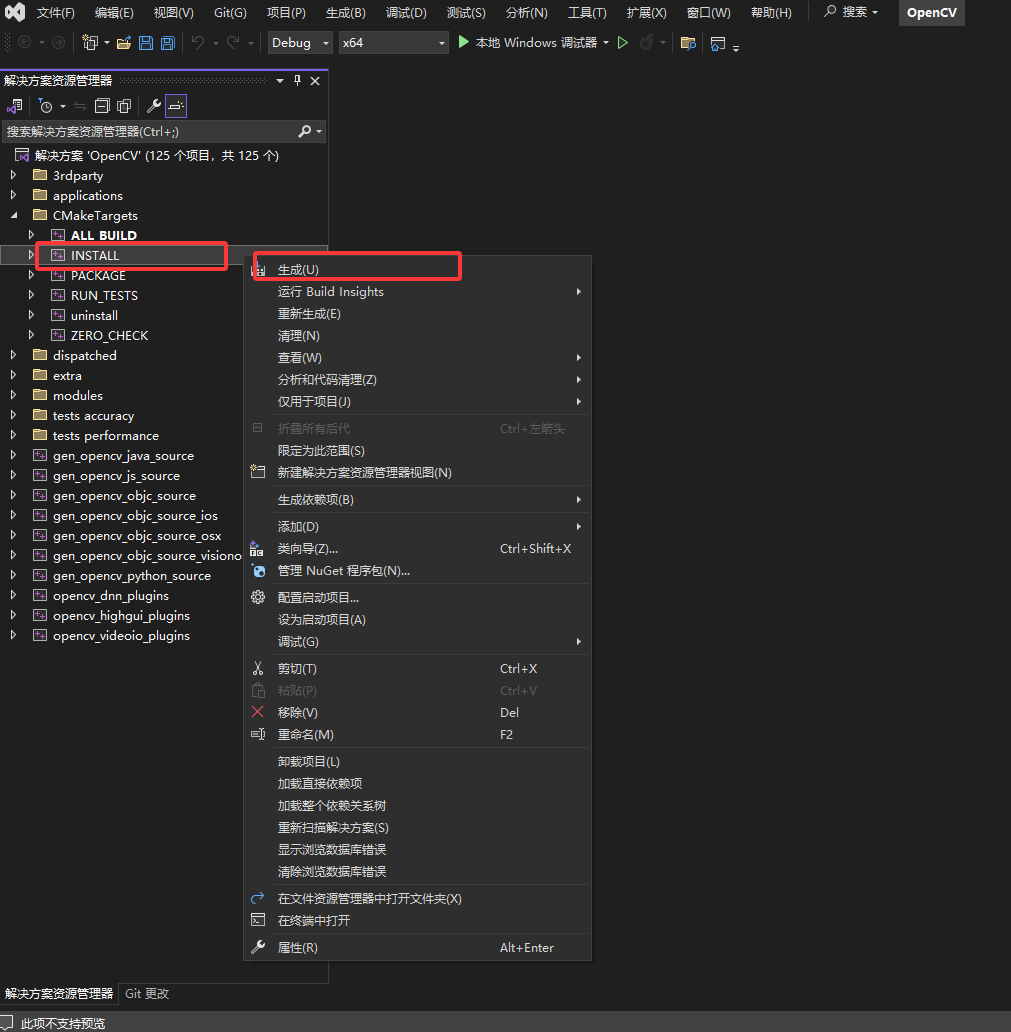Click the Start Without Debugging play icon
Viewport: 1011px width, 1032px height.
tap(623, 43)
